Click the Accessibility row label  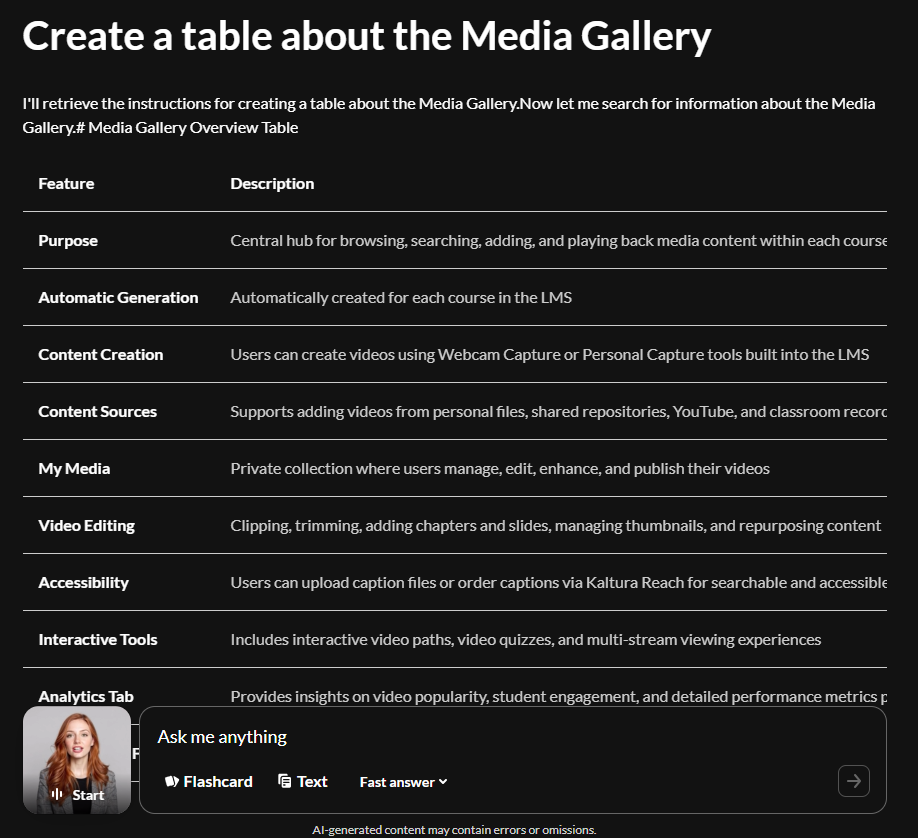click(x=83, y=582)
